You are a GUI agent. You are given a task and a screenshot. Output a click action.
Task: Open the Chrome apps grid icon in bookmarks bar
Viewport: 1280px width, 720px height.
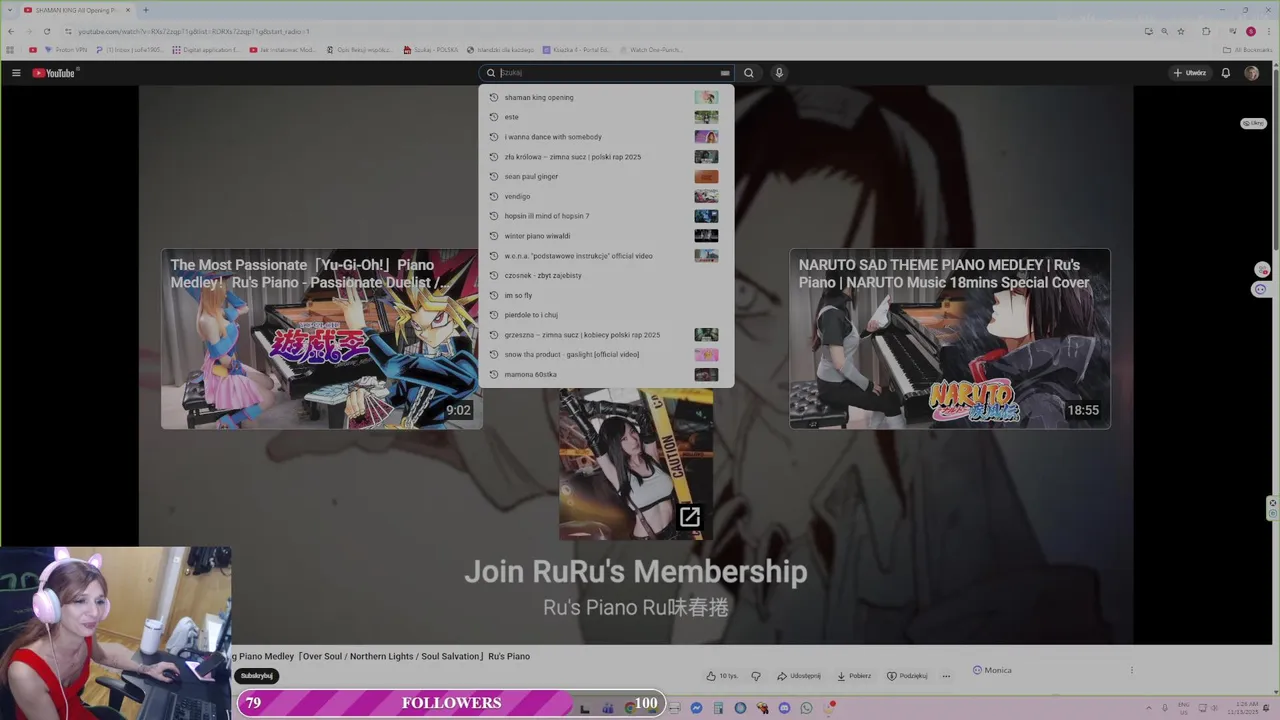coord(10,49)
